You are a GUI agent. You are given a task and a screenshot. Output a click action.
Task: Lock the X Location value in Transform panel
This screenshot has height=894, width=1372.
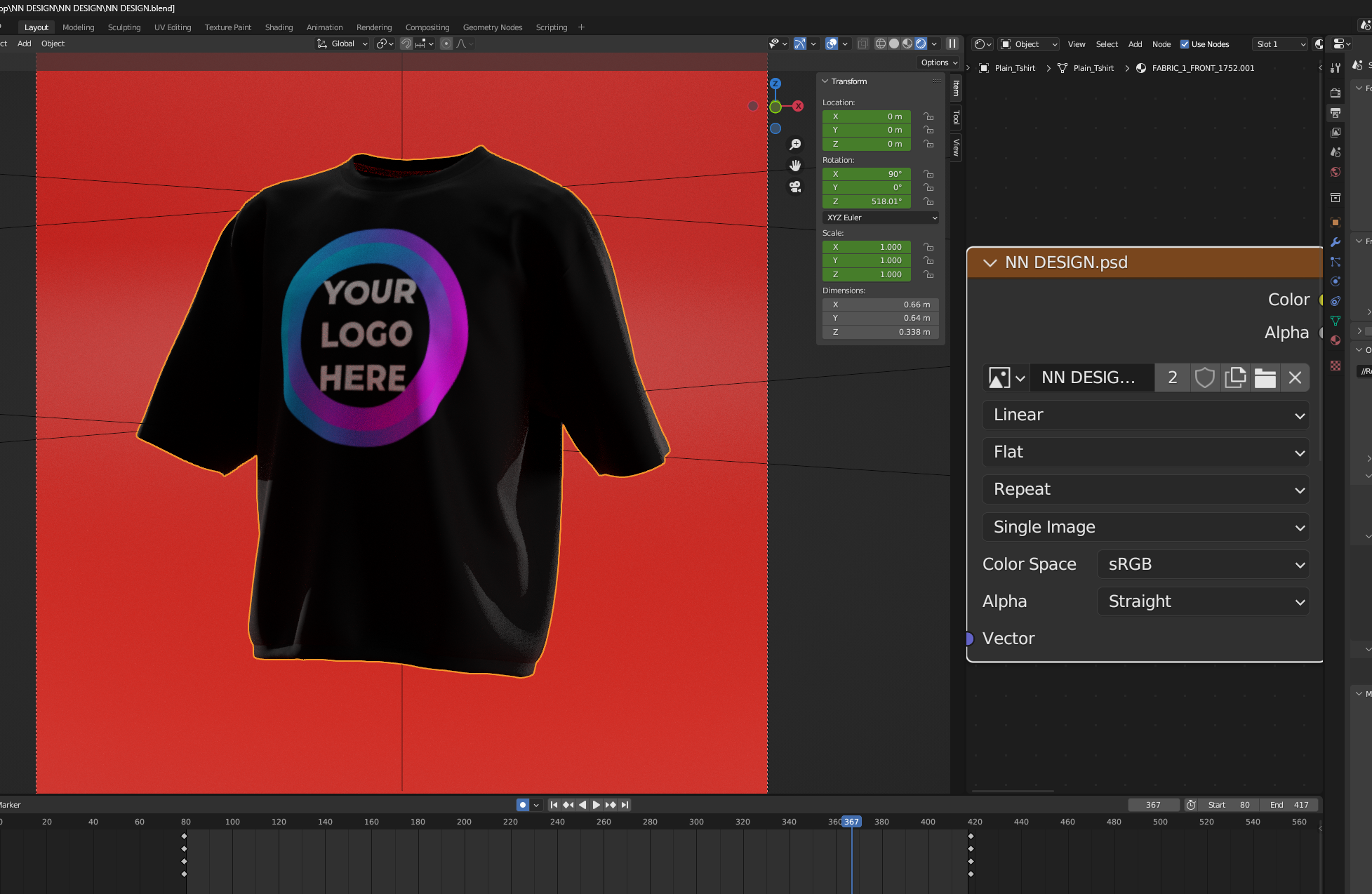[928, 116]
